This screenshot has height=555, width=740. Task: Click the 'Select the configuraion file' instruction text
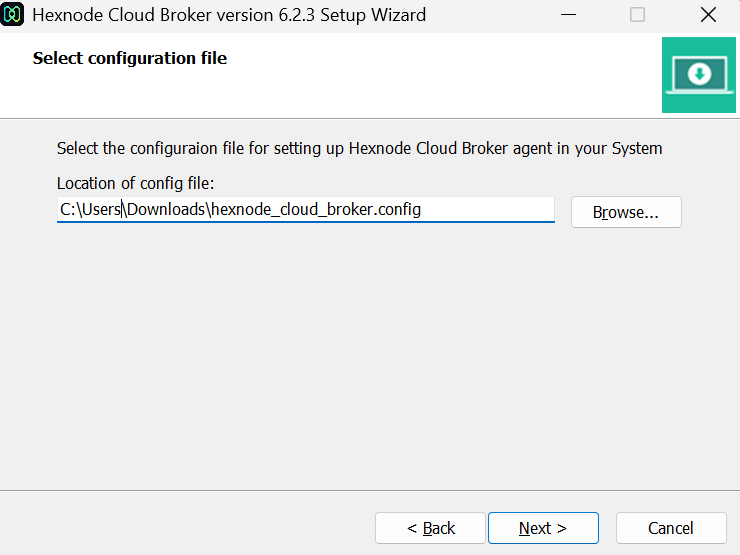(x=360, y=149)
